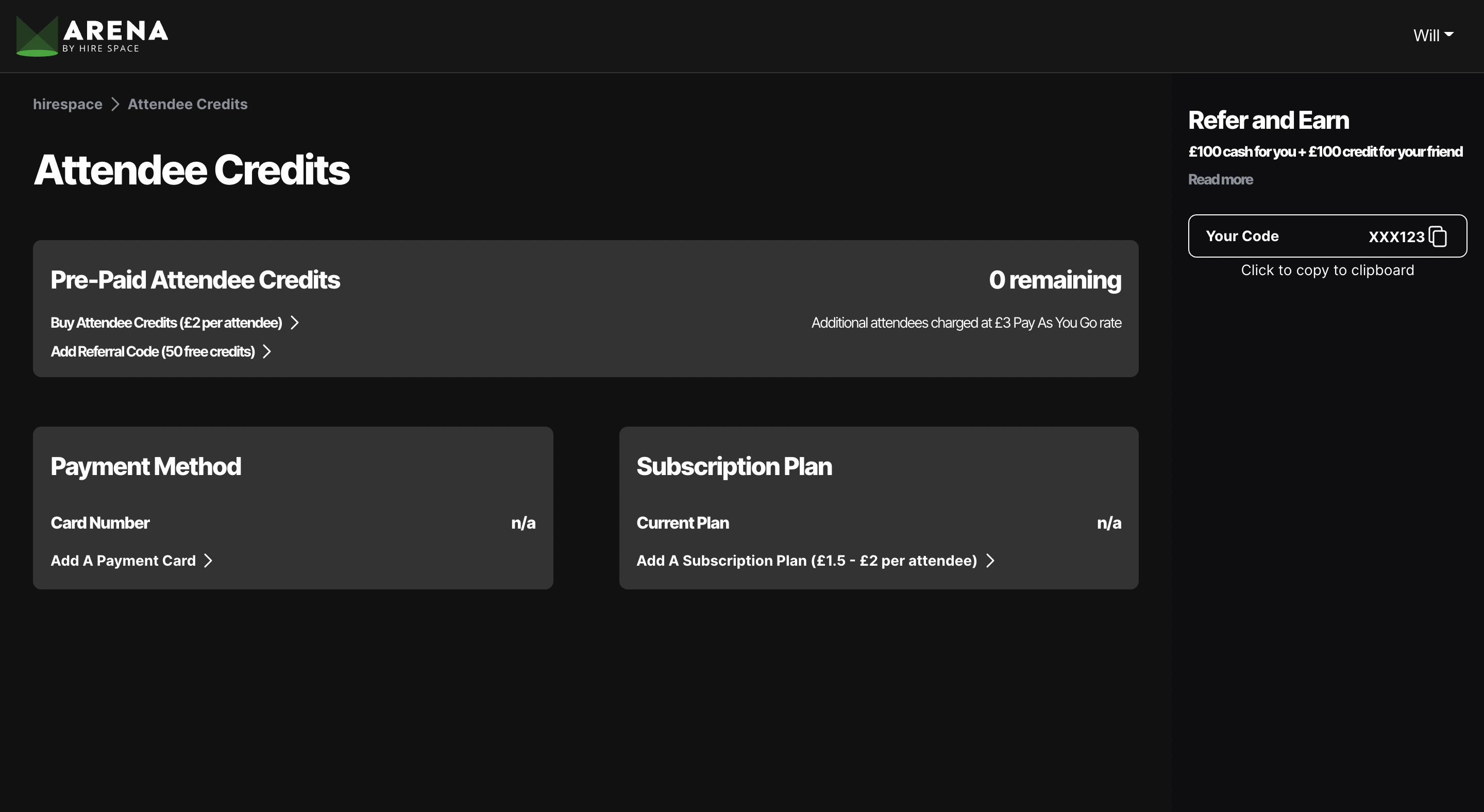Screen dimensions: 1484x812
Task: Open the Will user dropdown menu
Action: coord(1432,36)
